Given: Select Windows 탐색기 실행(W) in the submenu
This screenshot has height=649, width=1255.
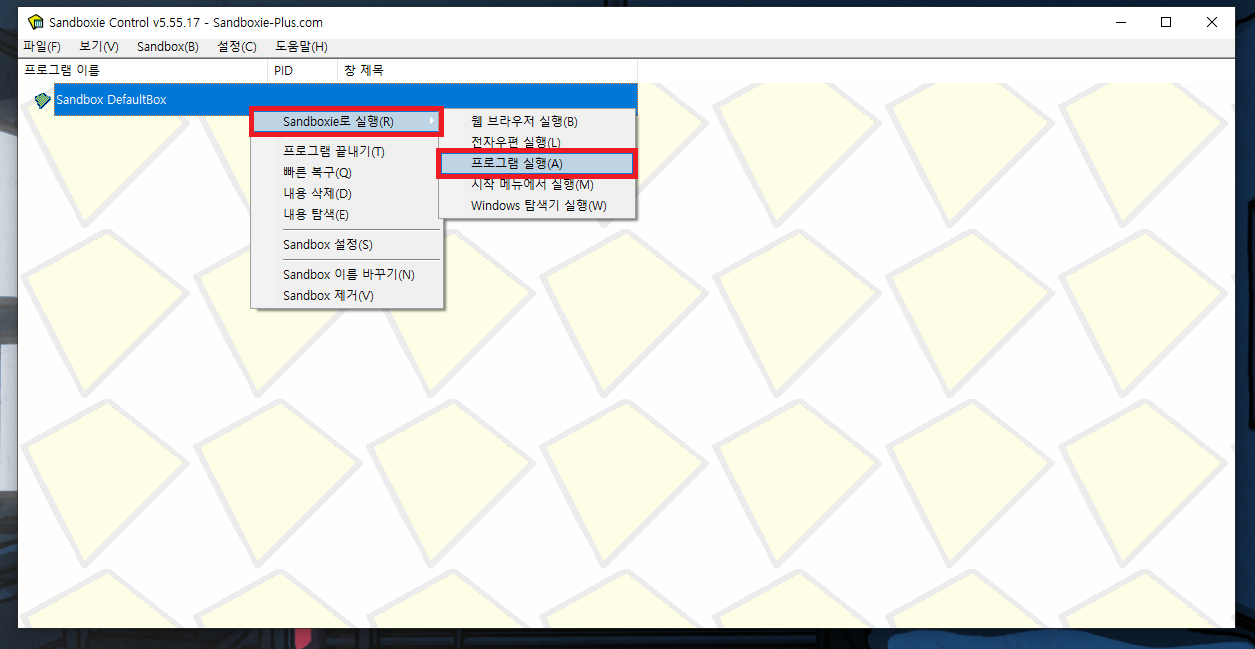Looking at the screenshot, I should pyautogui.click(x=537, y=206).
